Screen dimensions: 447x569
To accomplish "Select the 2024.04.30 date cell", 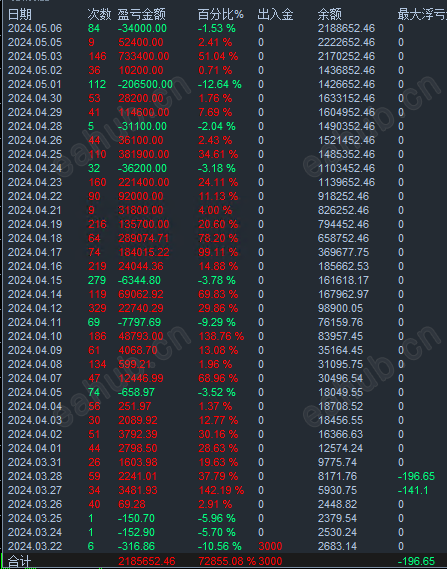I will [x=35, y=98].
